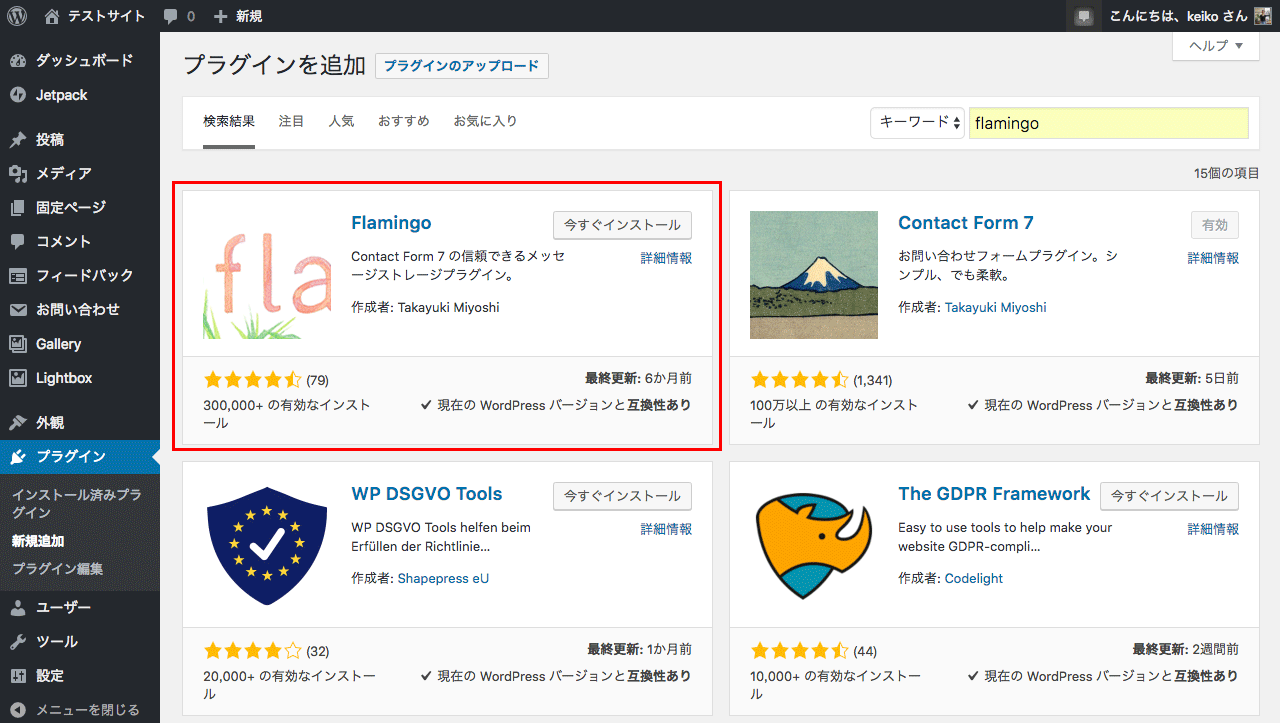
Task: Open 詳細情報 for Flamingo
Action: click(666, 258)
